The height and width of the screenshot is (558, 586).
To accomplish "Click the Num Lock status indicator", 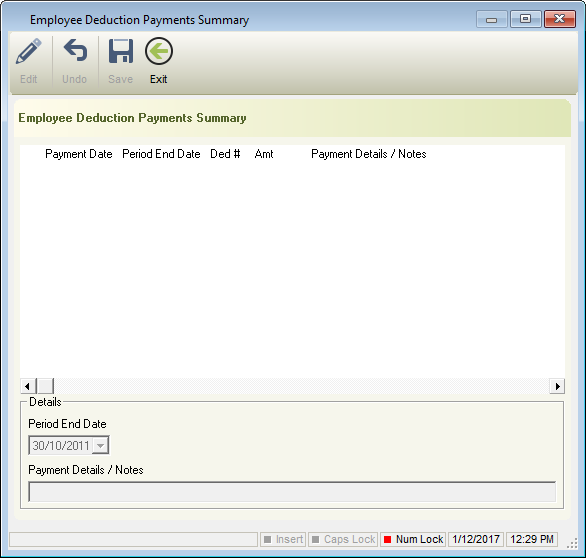I will pos(413,539).
